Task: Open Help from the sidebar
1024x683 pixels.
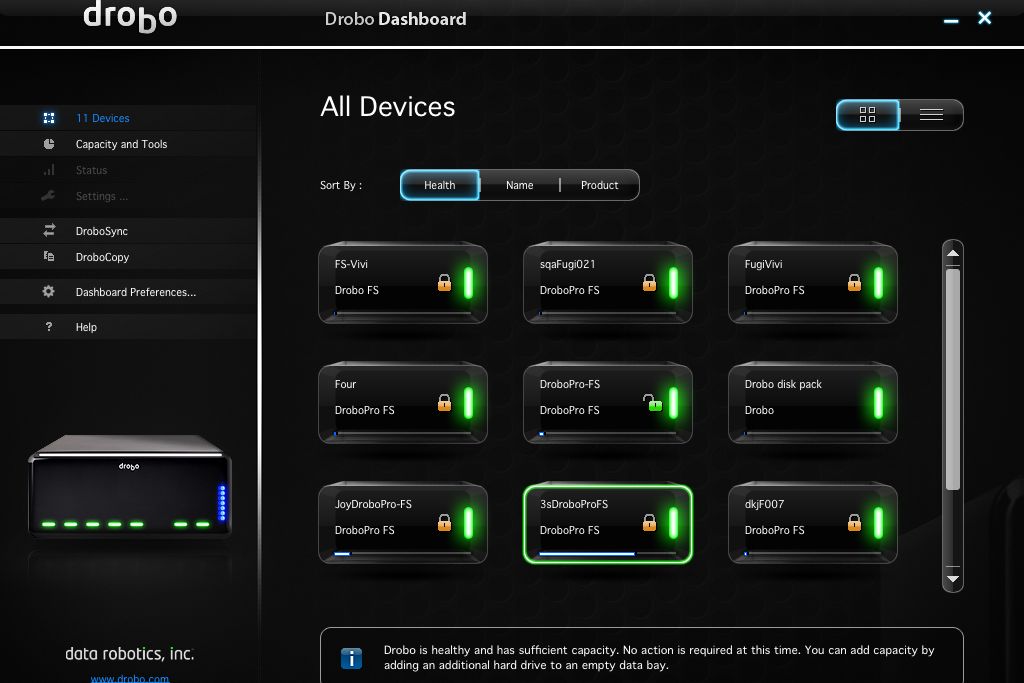Action: (129, 327)
